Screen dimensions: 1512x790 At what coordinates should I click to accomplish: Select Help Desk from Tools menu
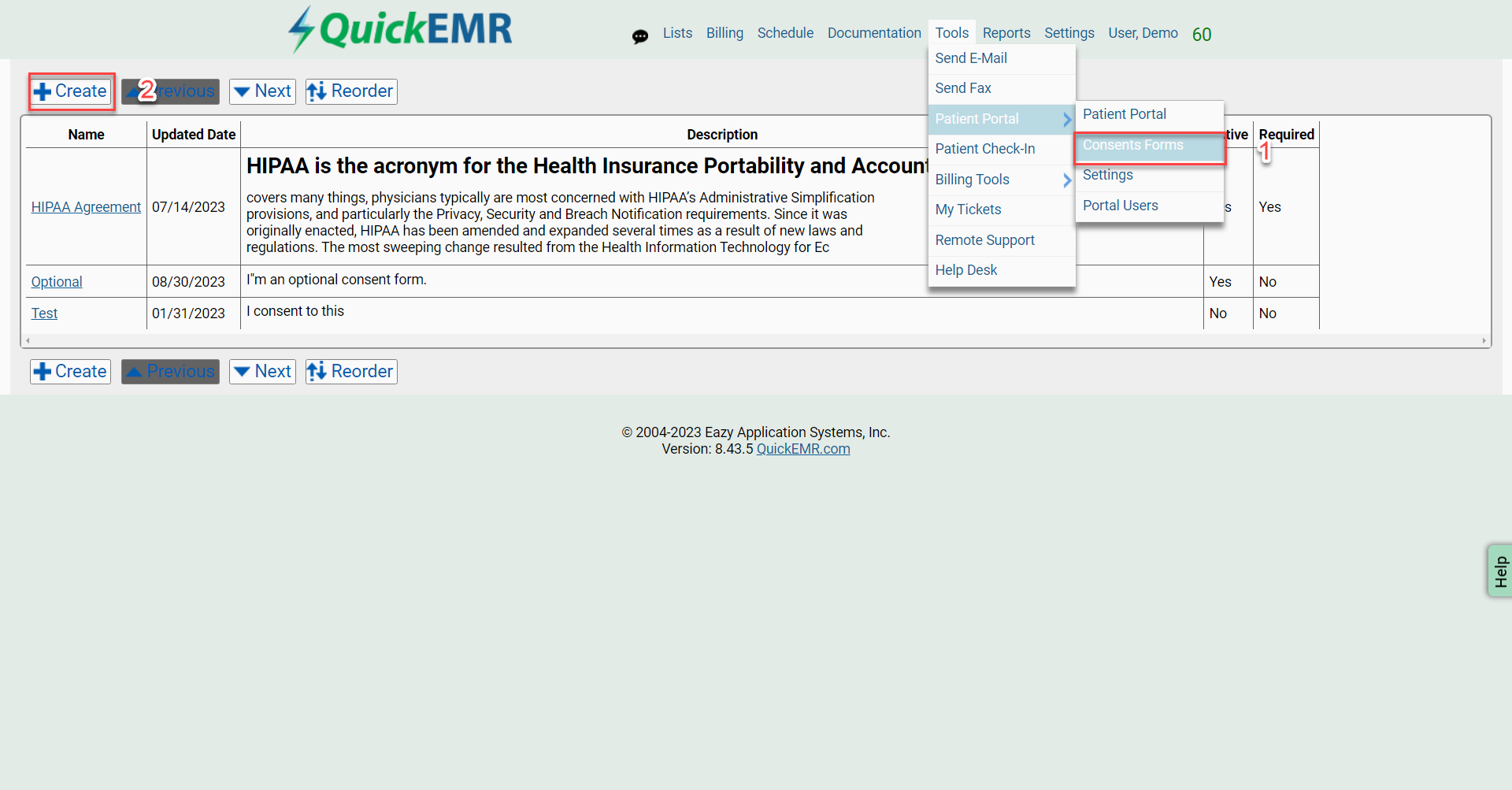[1002, 271]
